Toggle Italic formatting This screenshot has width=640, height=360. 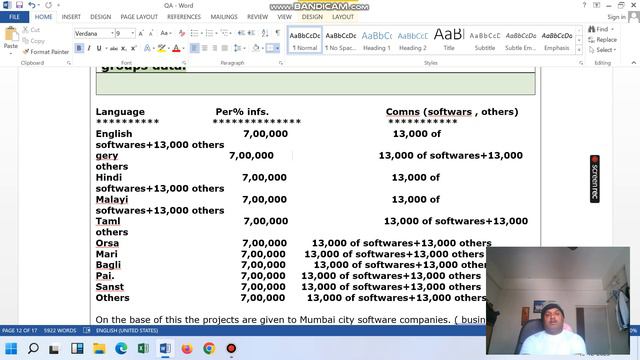tap(89, 48)
